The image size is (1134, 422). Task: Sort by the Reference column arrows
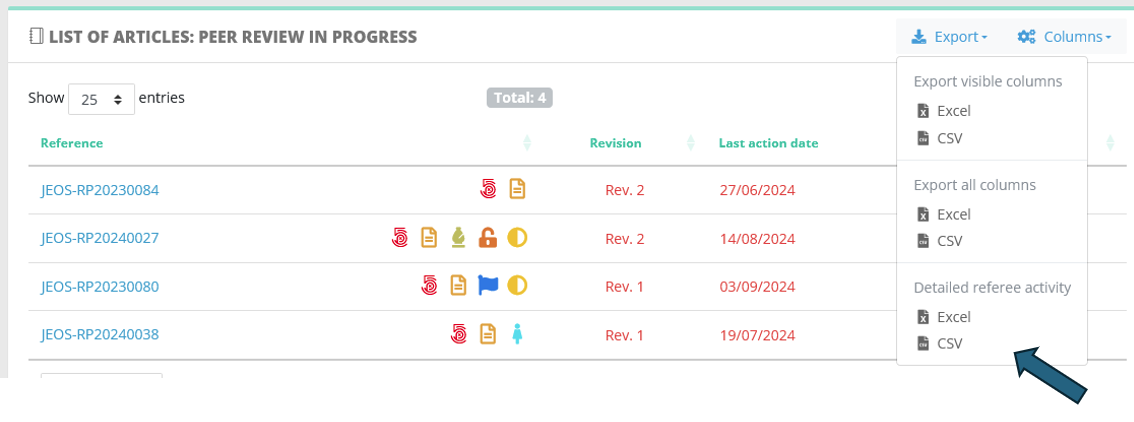click(526, 143)
